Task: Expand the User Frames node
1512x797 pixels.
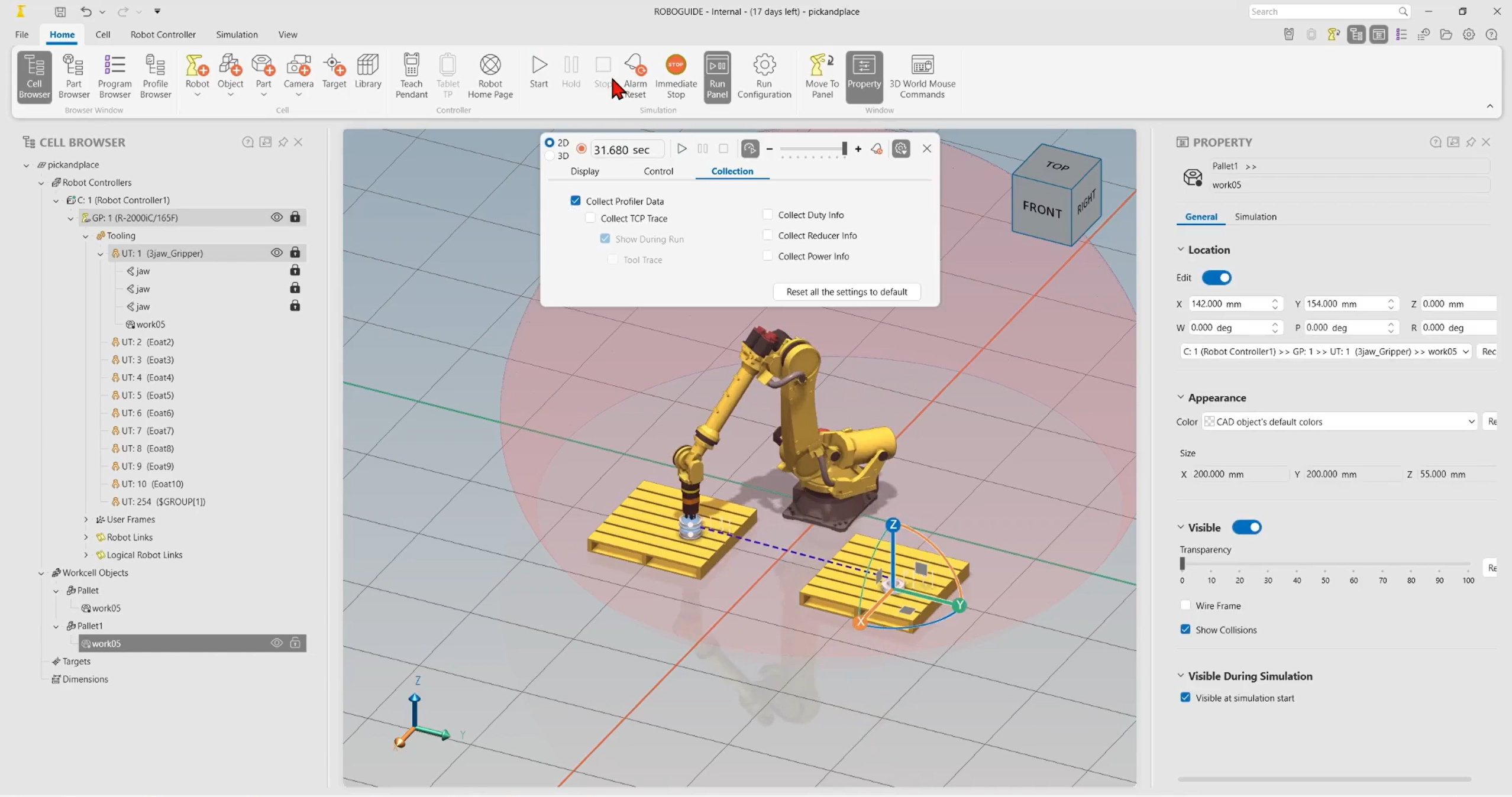Action: [86, 520]
